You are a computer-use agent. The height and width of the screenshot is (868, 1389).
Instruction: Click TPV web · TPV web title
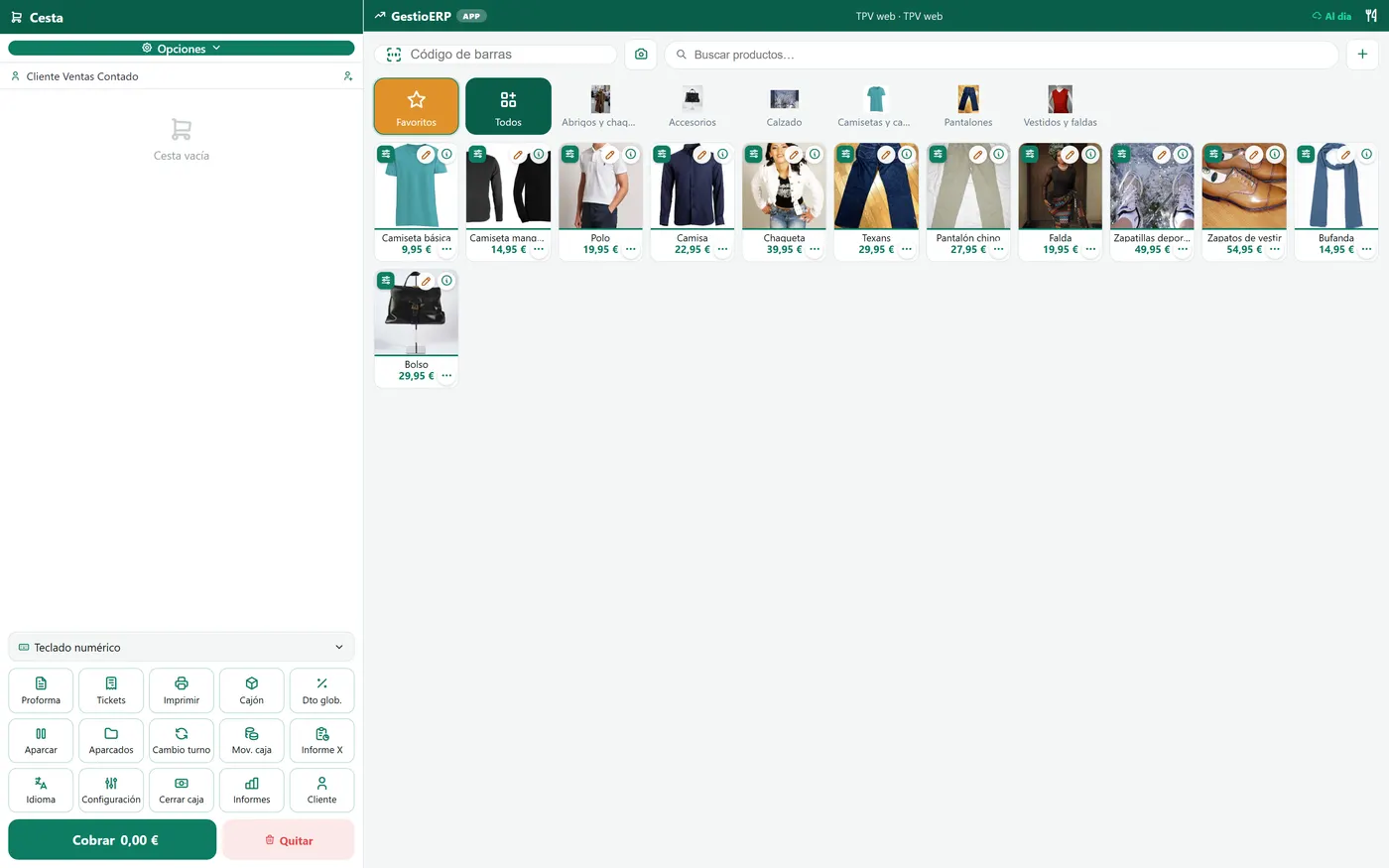point(899,16)
